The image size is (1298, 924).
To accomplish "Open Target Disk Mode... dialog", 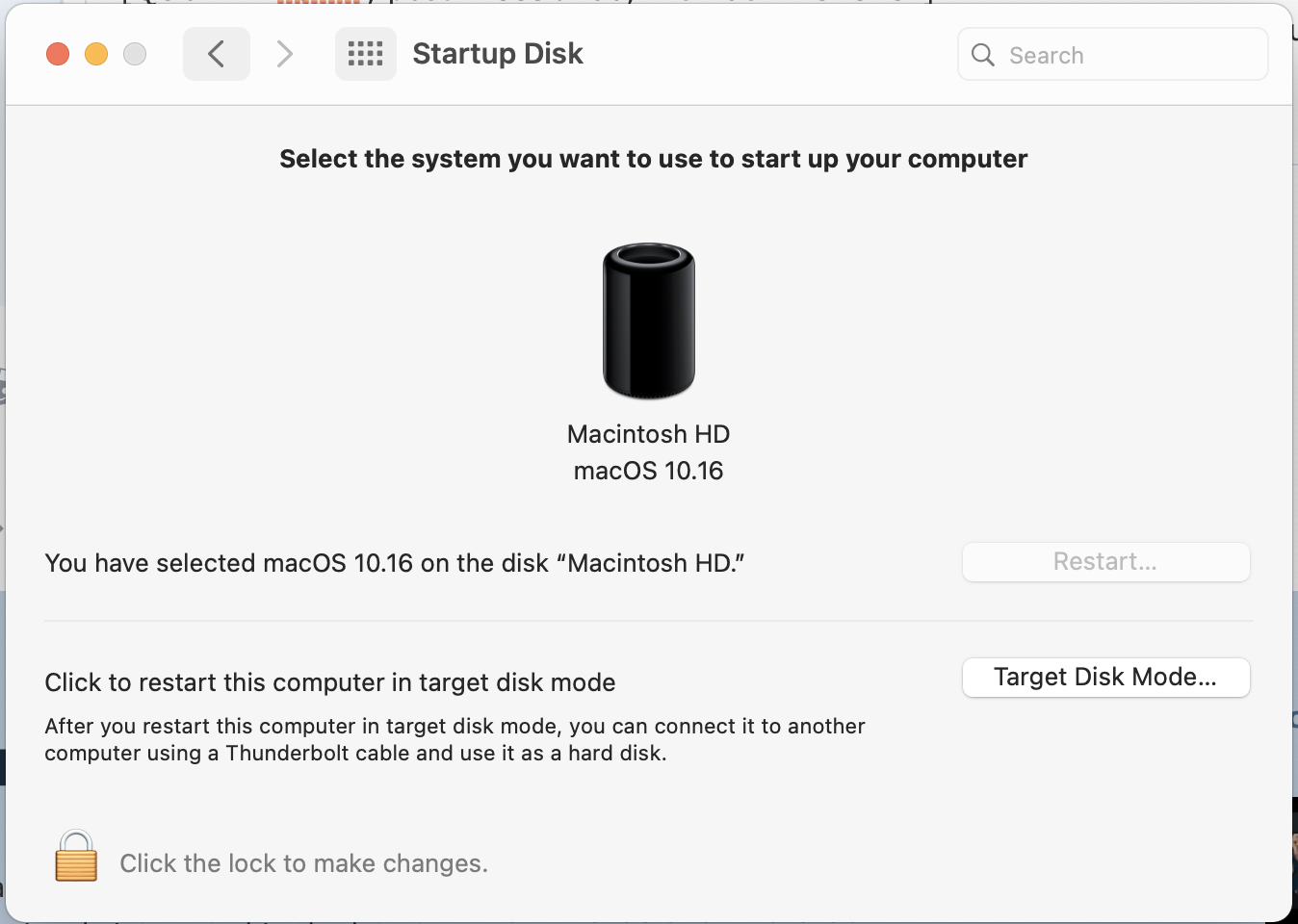I will tap(1105, 678).
